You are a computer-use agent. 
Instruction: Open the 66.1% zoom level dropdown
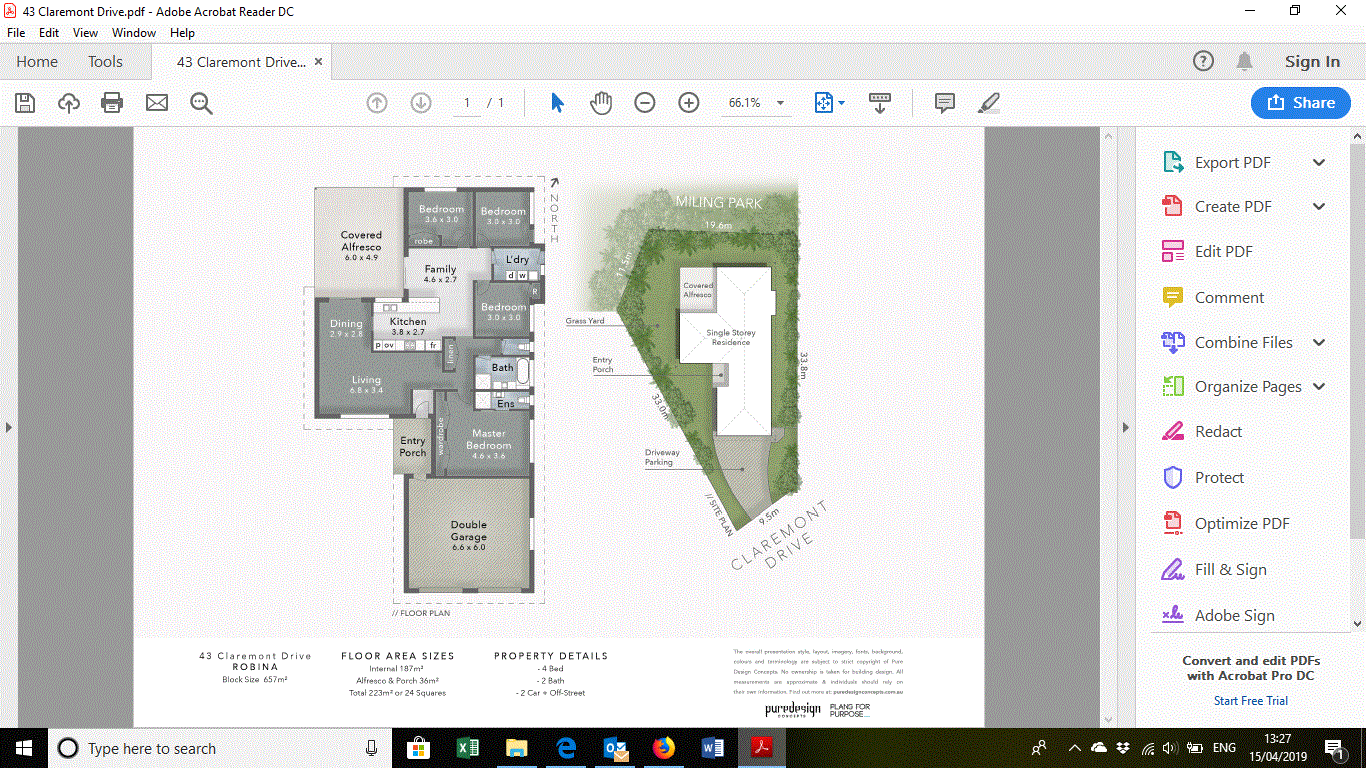(780, 103)
